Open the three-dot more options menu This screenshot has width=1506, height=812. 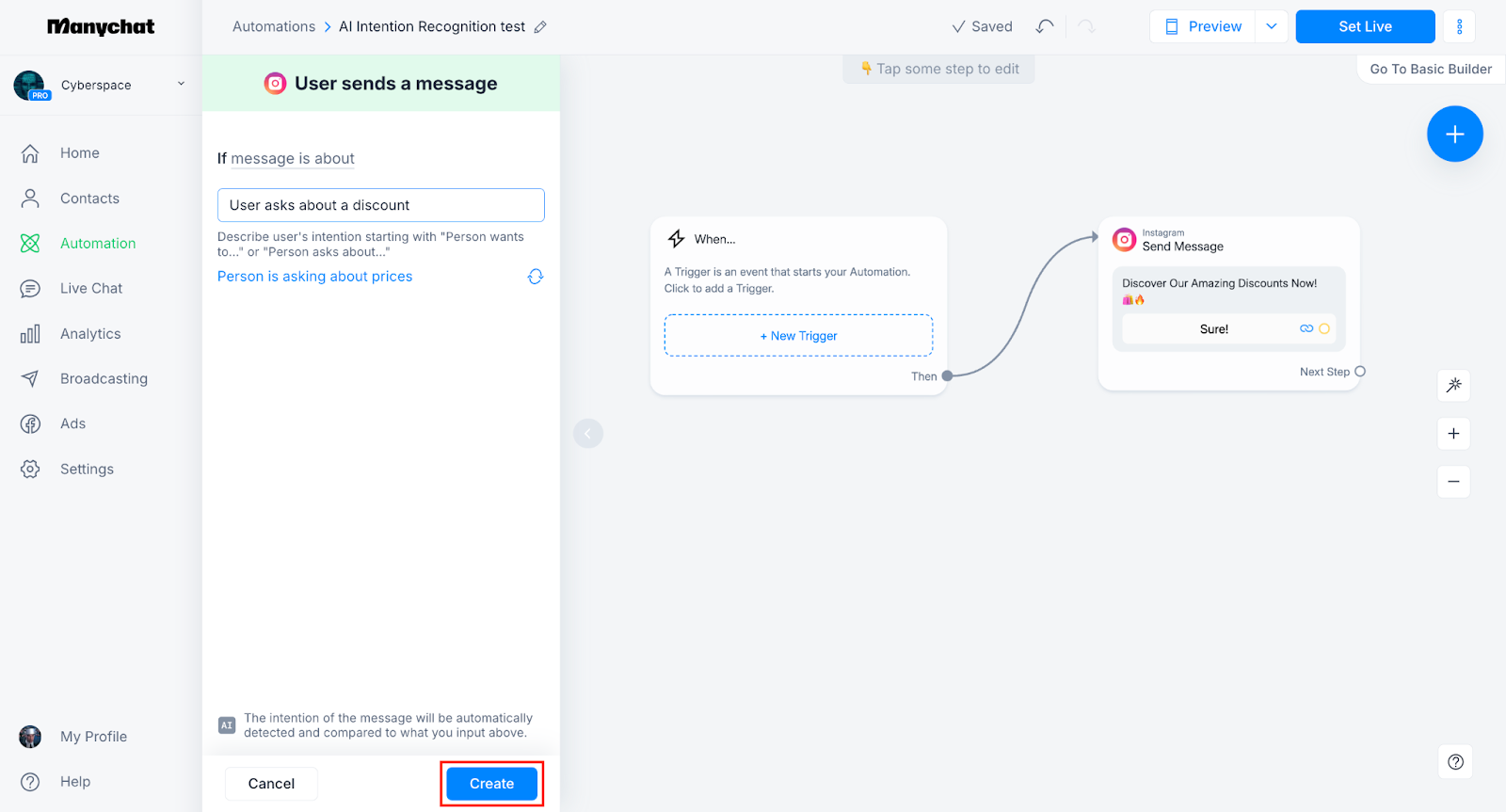coord(1459,26)
